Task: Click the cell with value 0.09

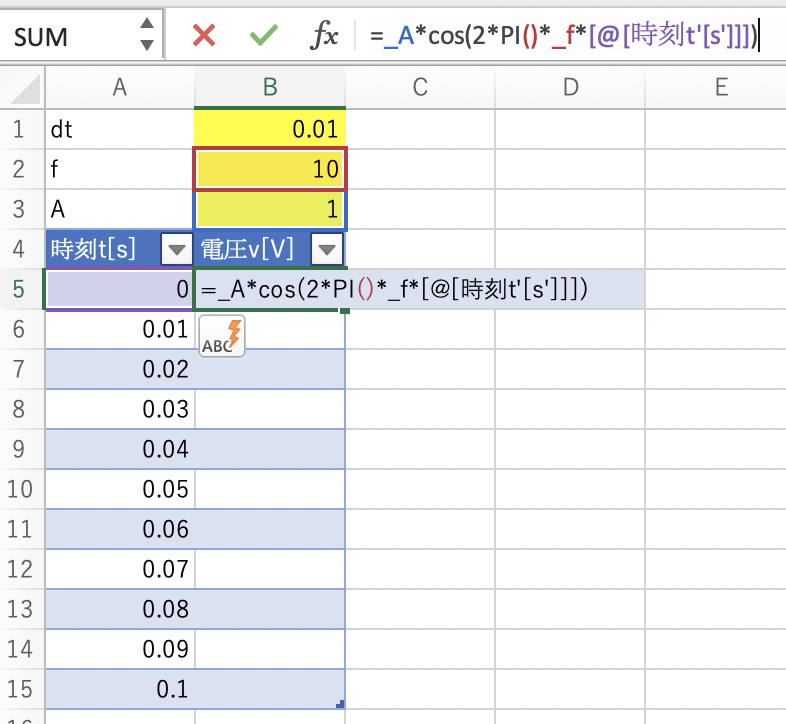Action: 120,649
